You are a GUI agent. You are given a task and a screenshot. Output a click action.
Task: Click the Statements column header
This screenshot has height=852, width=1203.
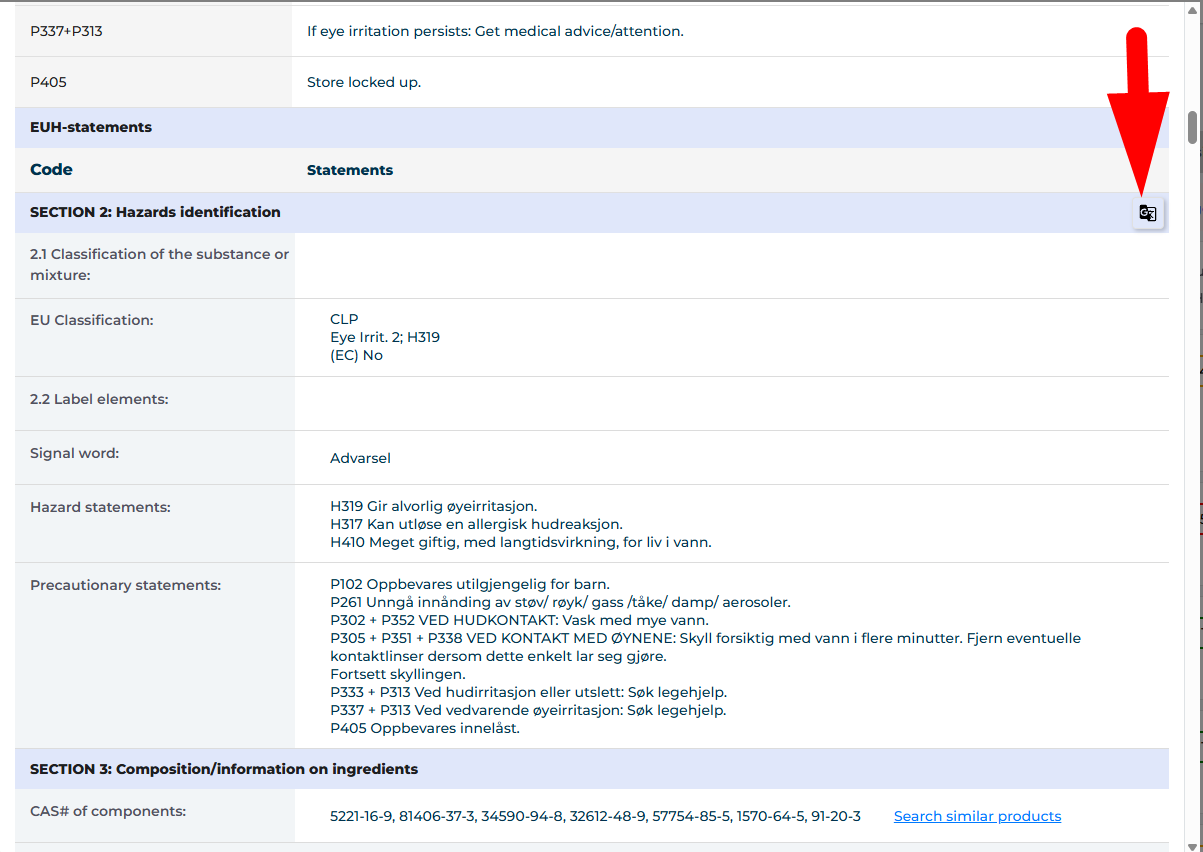[x=350, y=170]
